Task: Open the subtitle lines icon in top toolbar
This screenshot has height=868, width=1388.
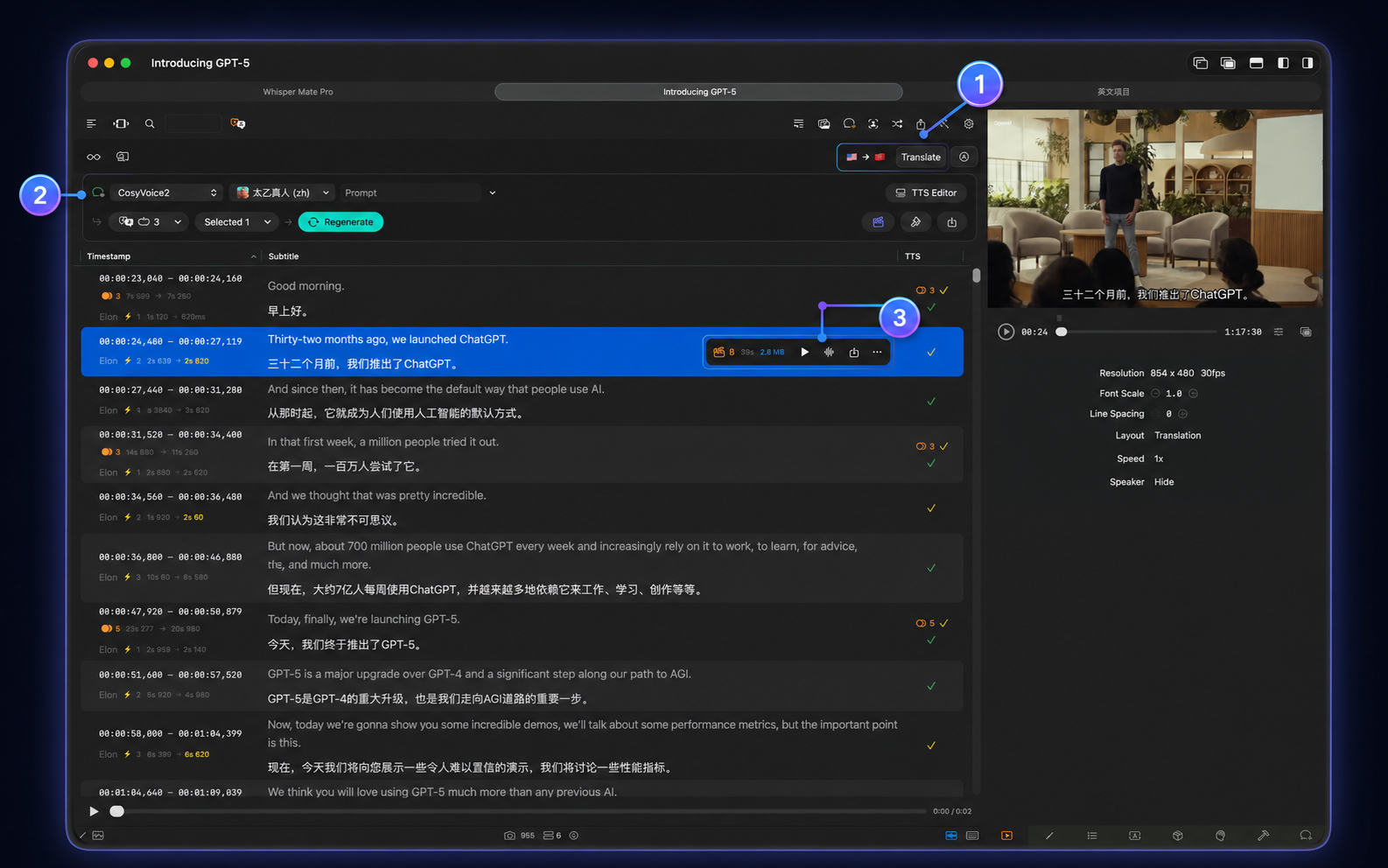Action: 798,124
